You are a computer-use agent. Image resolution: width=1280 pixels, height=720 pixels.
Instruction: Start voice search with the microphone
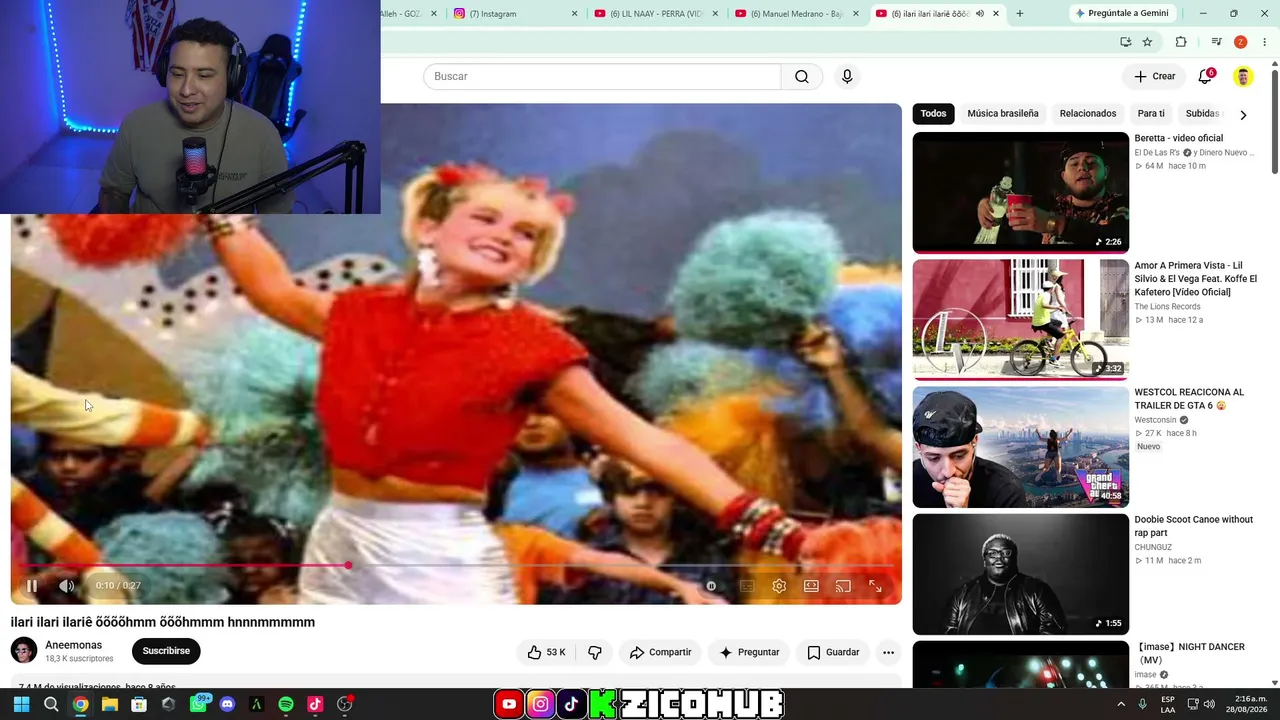847,76
